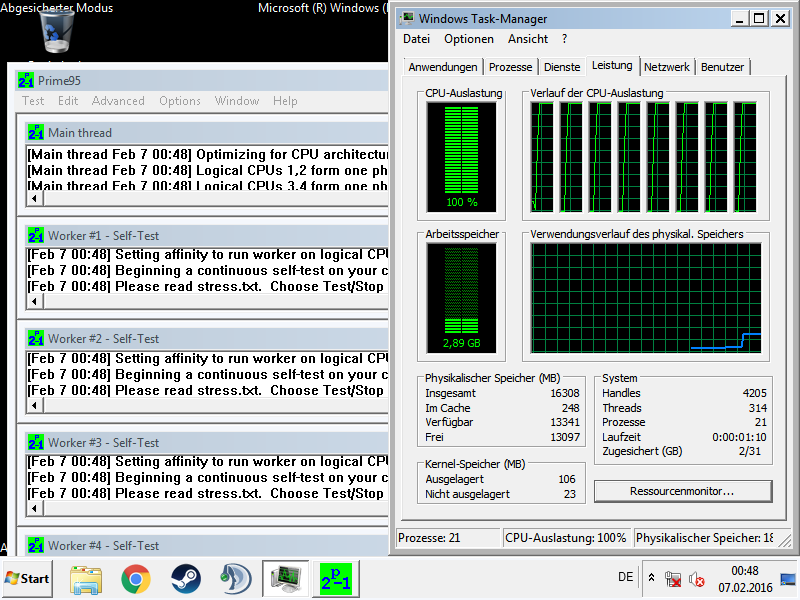Click the Laufzeit value 0:00:01:10
This screenshot has width=800, height=600.
pos(739,437)
